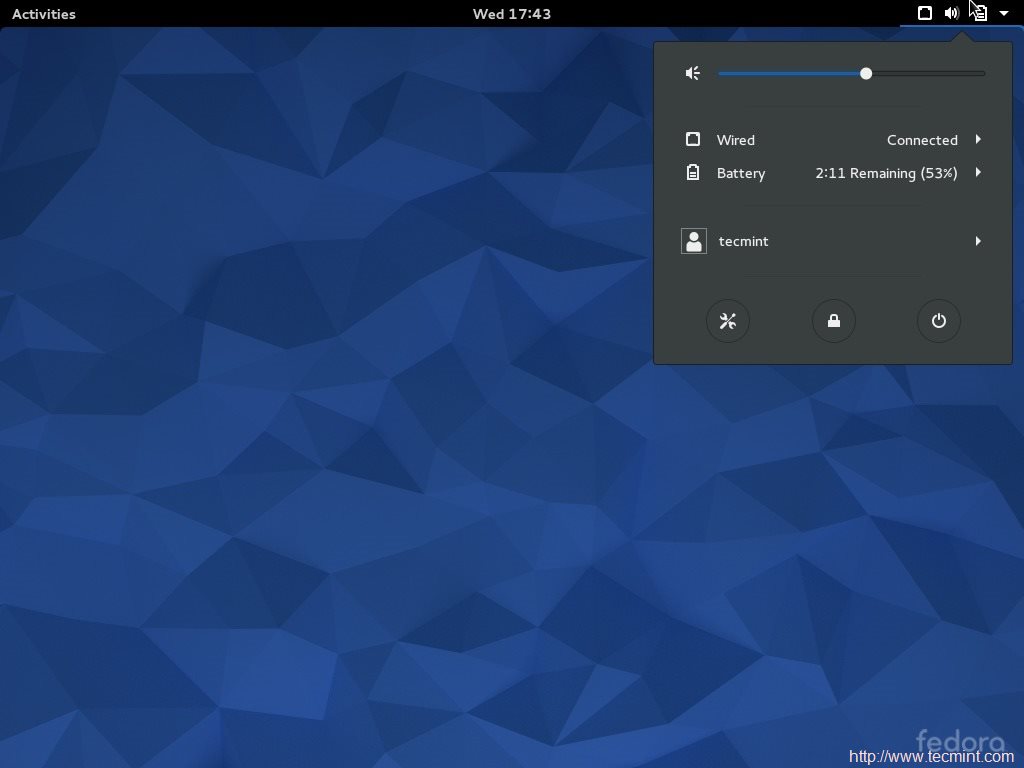Expand the Battery details arrow
Viewport: 1024px width, 768px height.
pos(978,172)
